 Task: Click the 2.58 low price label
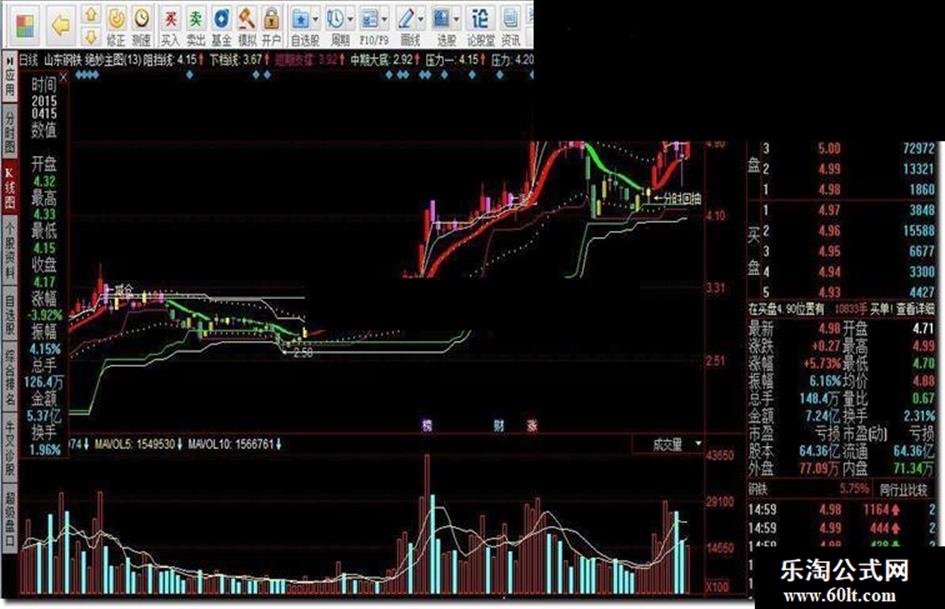click(302, 353)
